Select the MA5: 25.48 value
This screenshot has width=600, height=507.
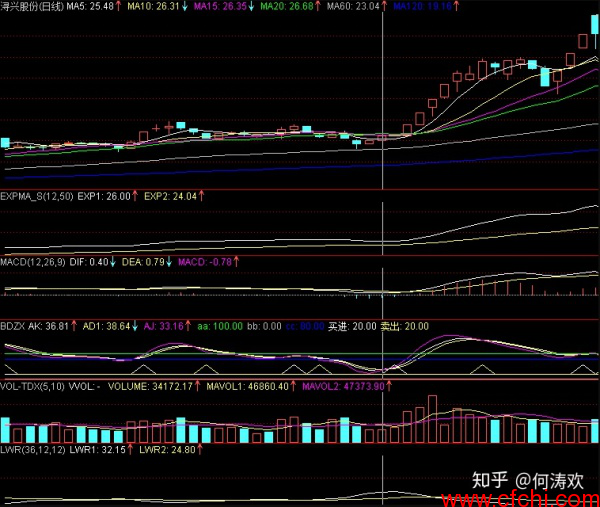(x=90, y=6)
